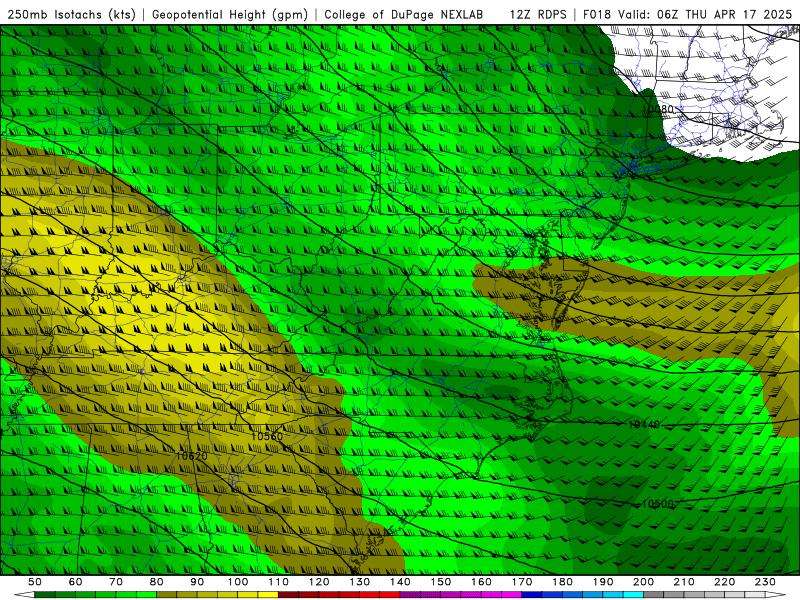Image resolution: width=800 pixels, height=600 pixels.
Task: Click the 'Geopotential Height (gpm)' title text
Action: 230,15
